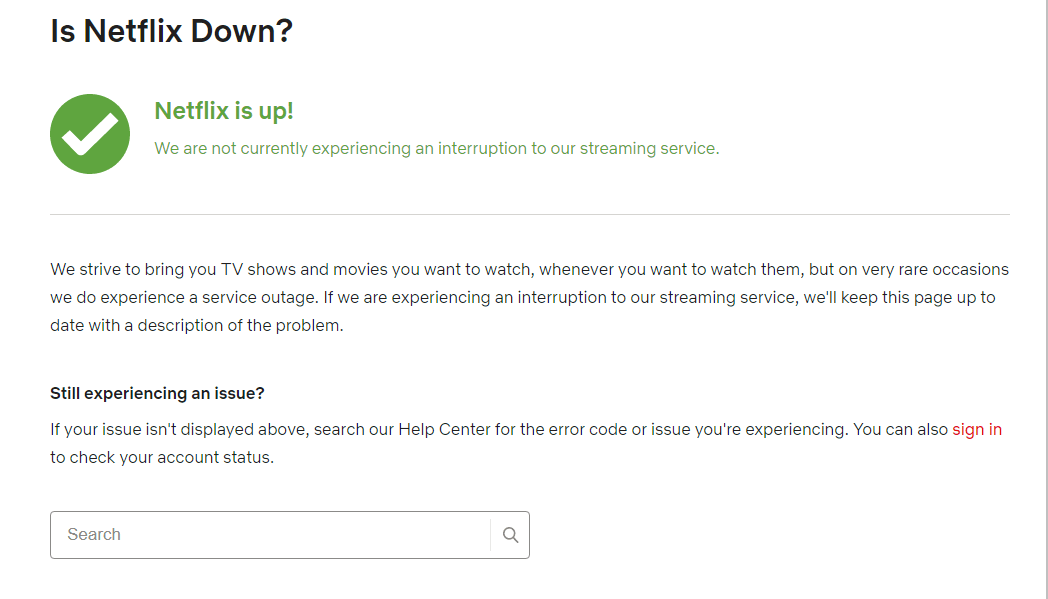Select the magnifying glass to run a search
The image size is (1048, 599).
pos(510,535)
